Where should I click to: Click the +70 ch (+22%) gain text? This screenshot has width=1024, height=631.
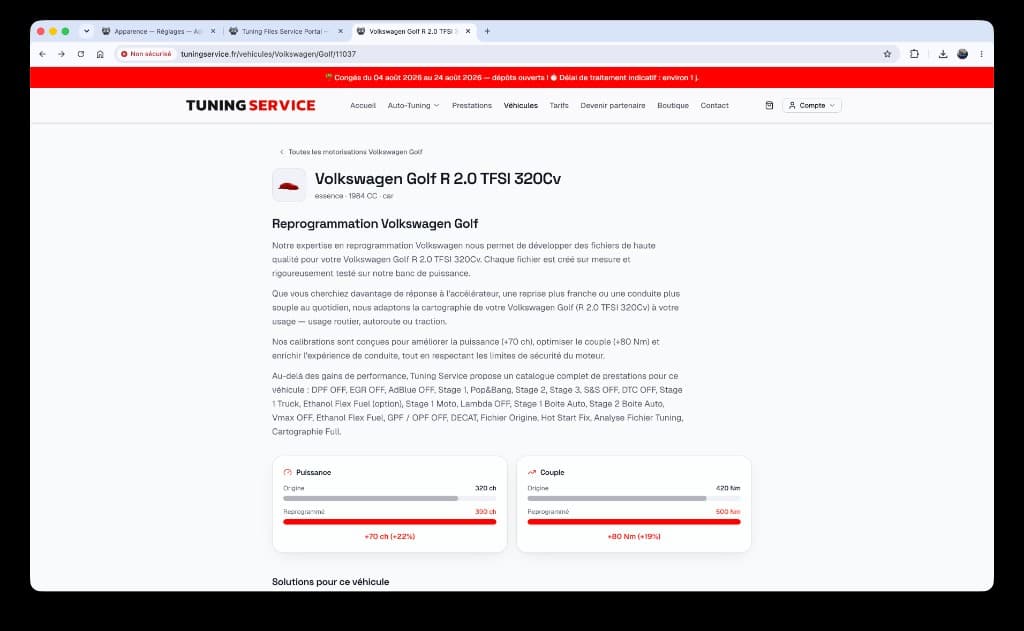[390, 536]
